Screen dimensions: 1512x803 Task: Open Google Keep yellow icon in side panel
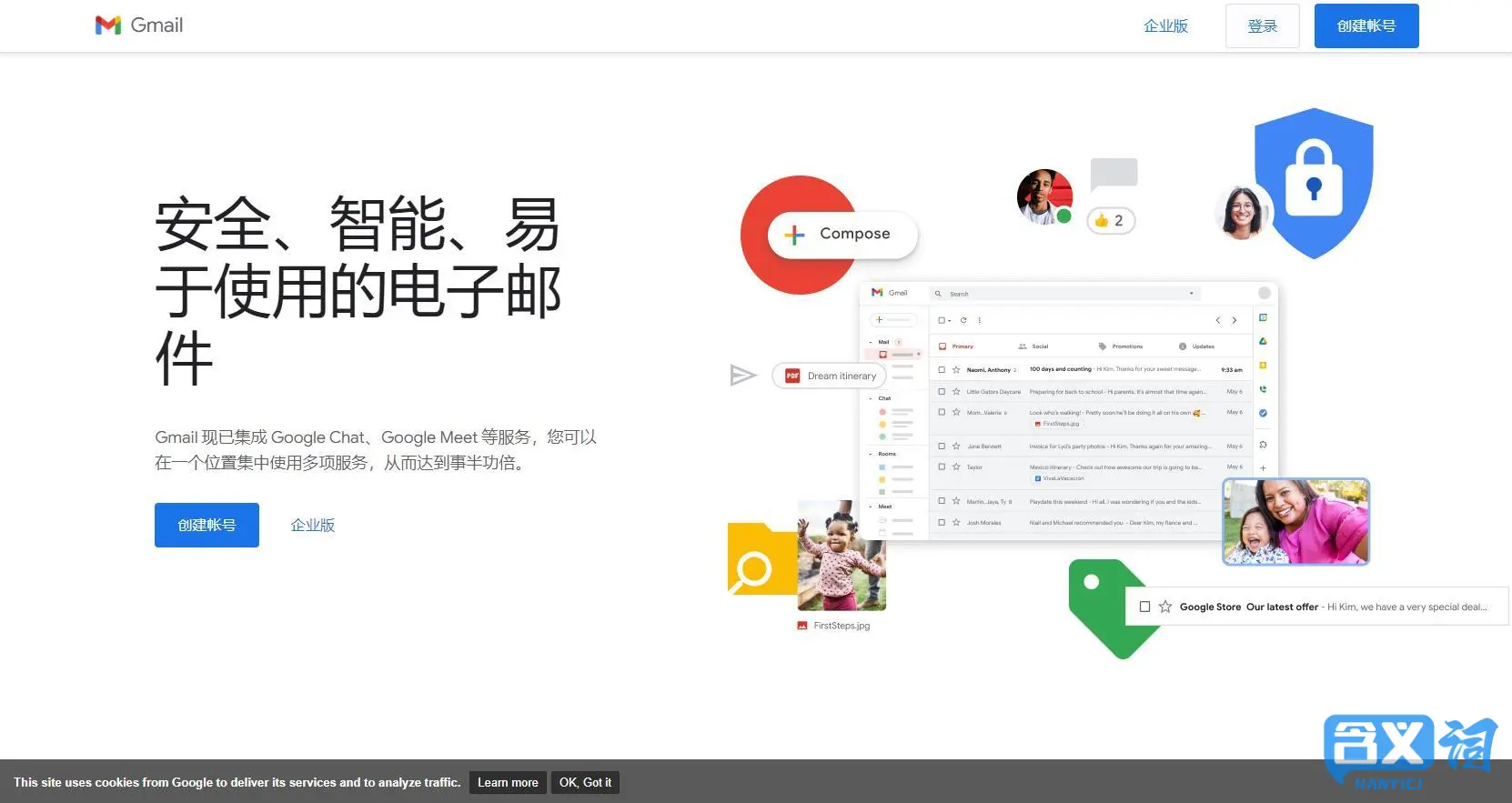point(1263,365)
